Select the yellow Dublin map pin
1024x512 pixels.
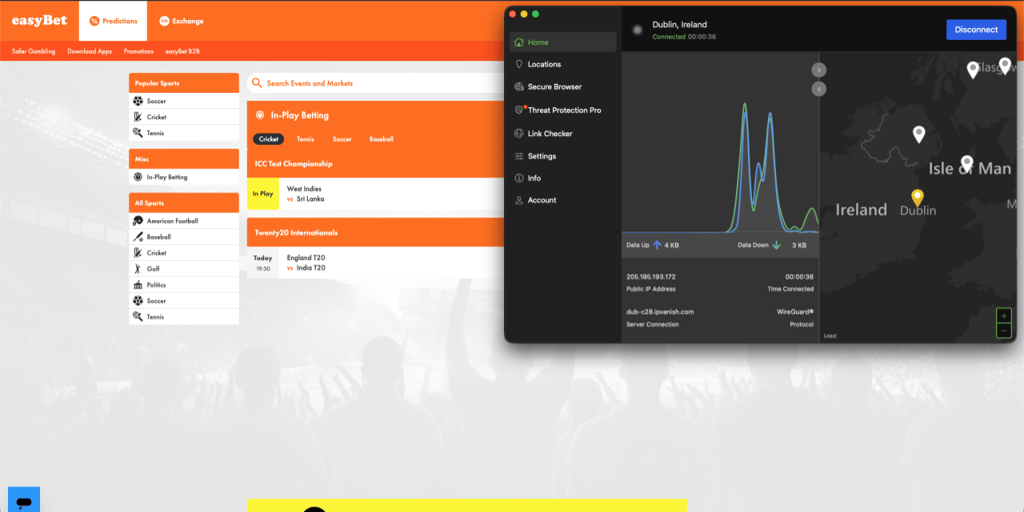pyautogui.click(x=918, y=197)
